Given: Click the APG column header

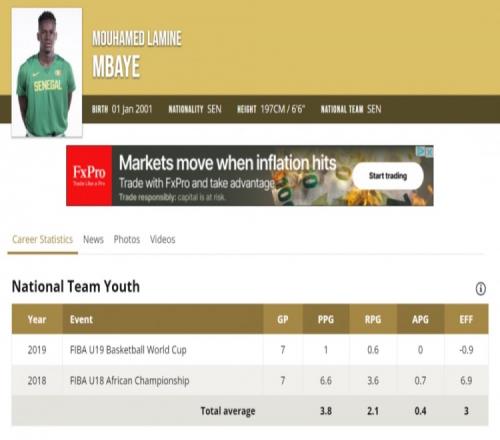Looking at the screenshot, I should coord(420,319).
